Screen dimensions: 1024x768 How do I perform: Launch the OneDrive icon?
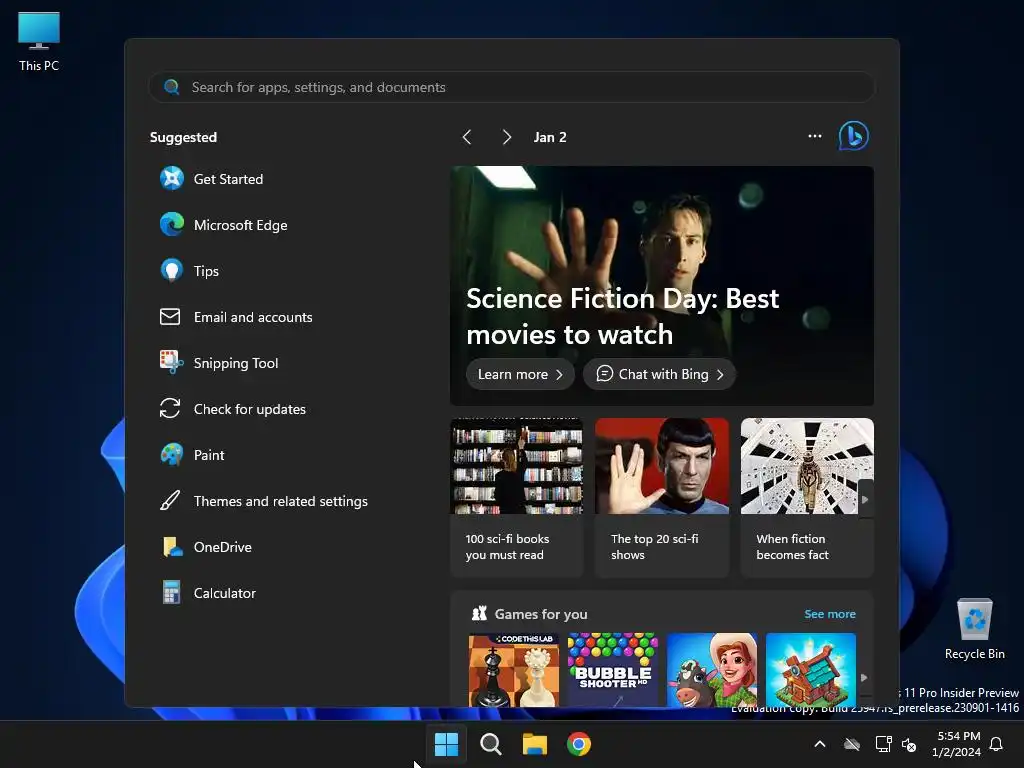(x=172, y=547)
